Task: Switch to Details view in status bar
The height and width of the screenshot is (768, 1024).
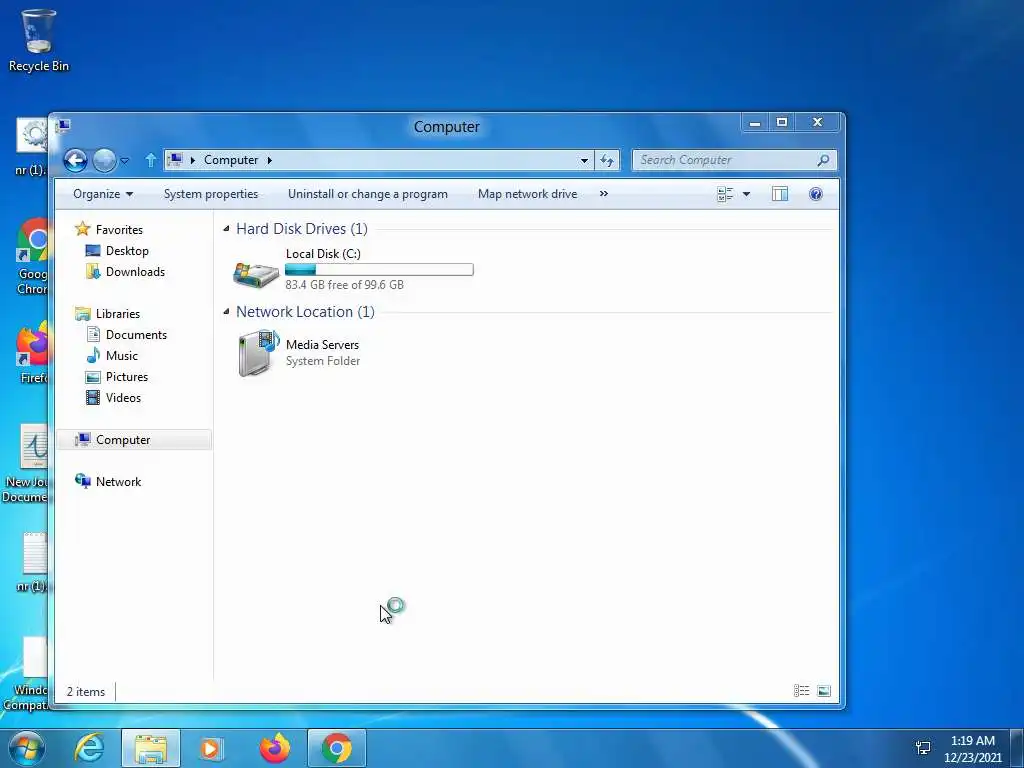Action: coord(801,691)
